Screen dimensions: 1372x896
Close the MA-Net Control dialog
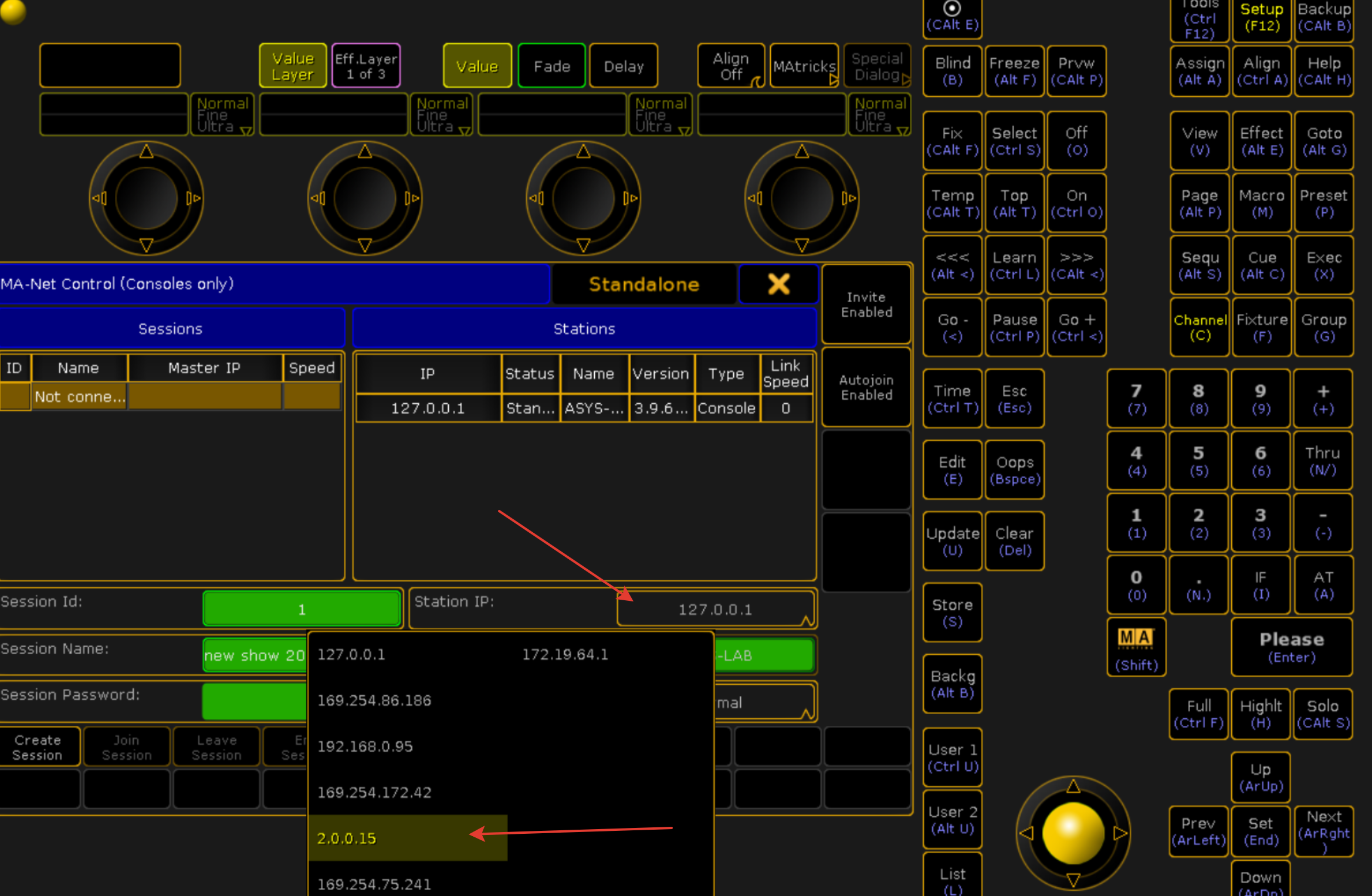tap(778, 285)
